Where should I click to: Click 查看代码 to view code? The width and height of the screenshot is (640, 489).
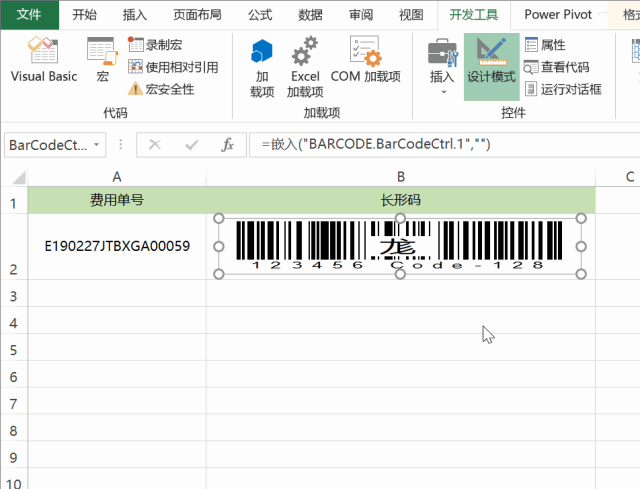[x=557, y=67]
